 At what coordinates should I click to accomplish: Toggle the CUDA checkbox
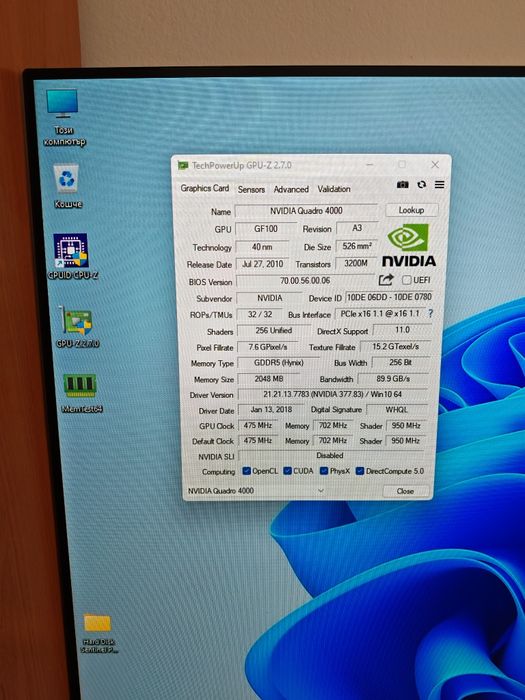(x=288, y=471)
